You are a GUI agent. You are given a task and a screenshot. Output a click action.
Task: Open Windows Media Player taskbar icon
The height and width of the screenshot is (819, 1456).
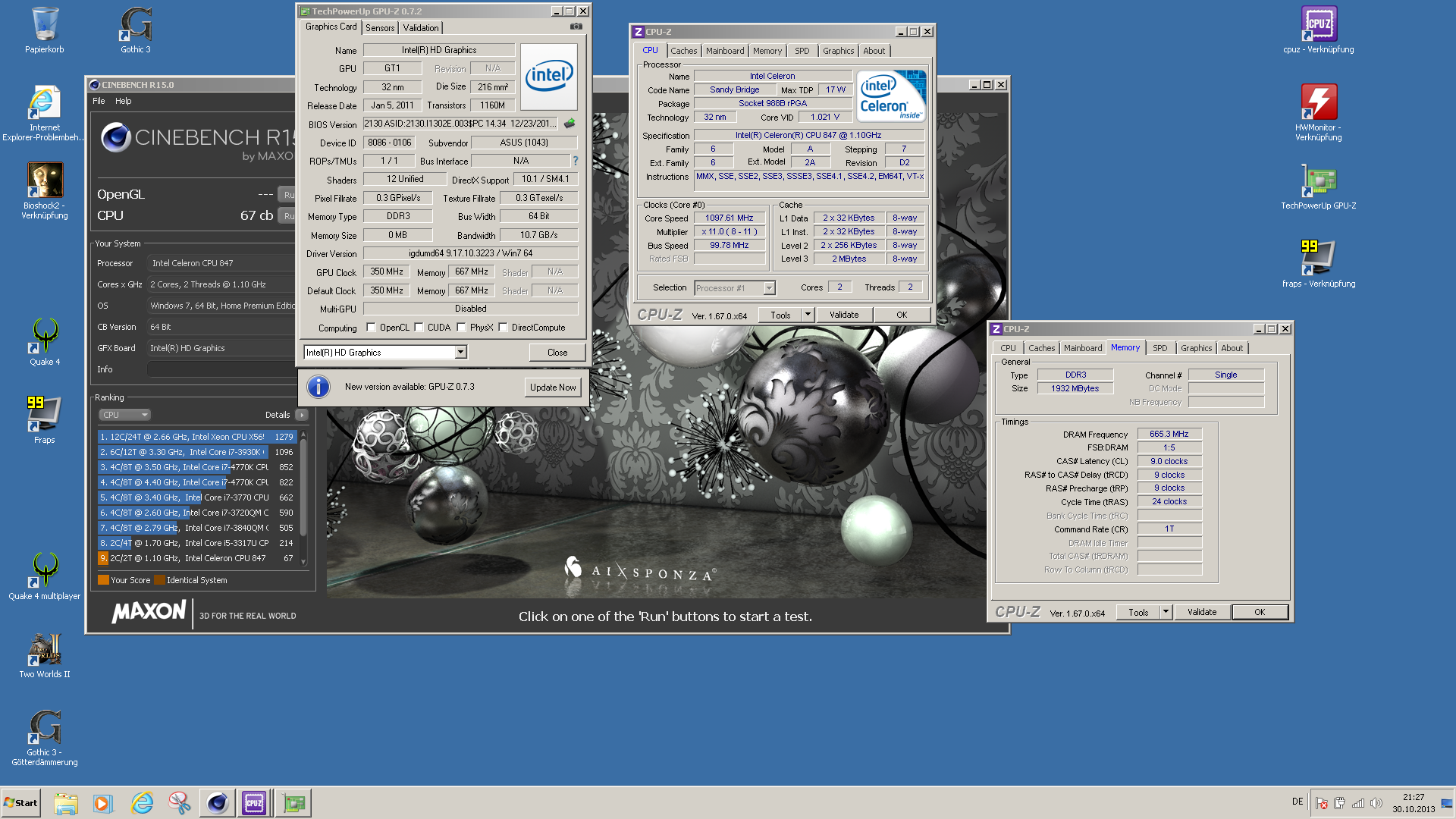tap(103, 803)
